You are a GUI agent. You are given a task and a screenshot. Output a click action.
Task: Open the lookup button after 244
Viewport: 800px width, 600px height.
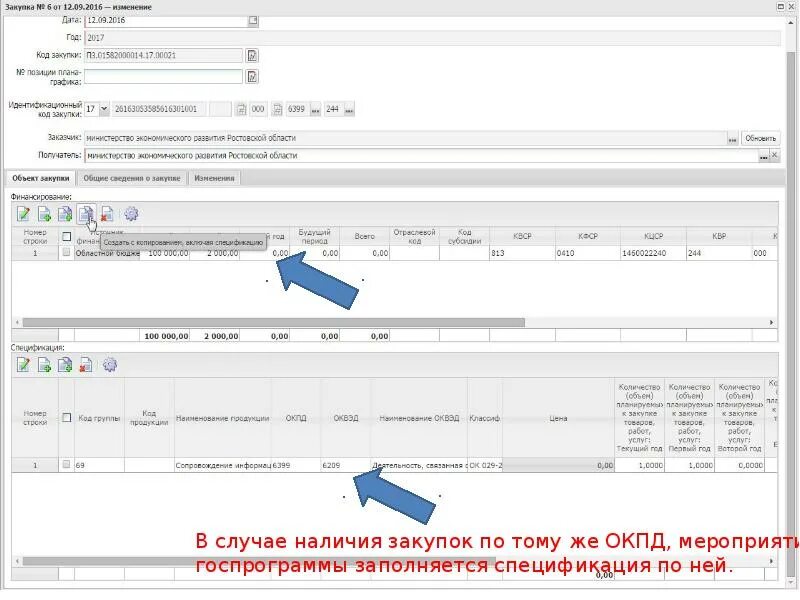[349, 109]
